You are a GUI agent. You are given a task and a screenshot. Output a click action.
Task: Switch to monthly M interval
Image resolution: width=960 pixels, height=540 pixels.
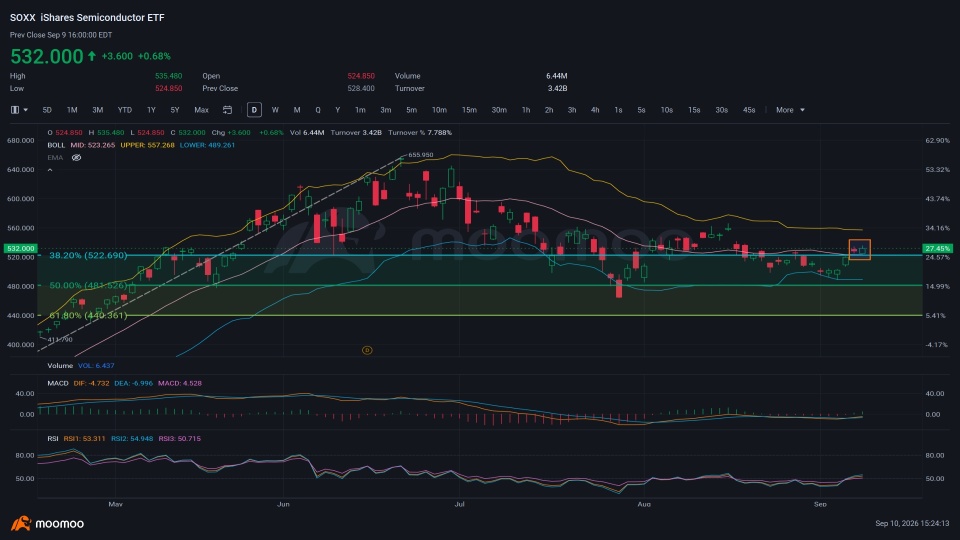pos(297,110)
